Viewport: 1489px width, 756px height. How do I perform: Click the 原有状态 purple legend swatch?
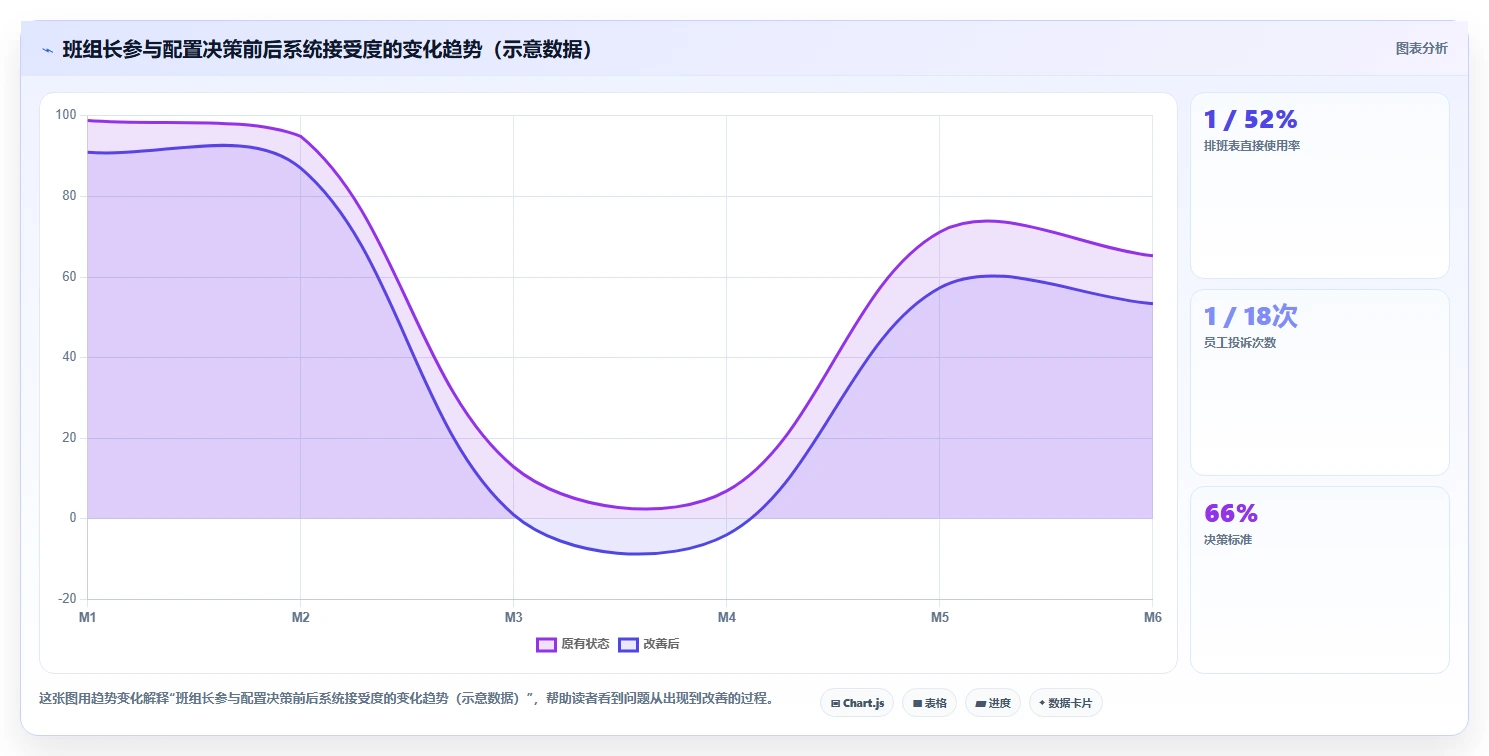(546, 644)
